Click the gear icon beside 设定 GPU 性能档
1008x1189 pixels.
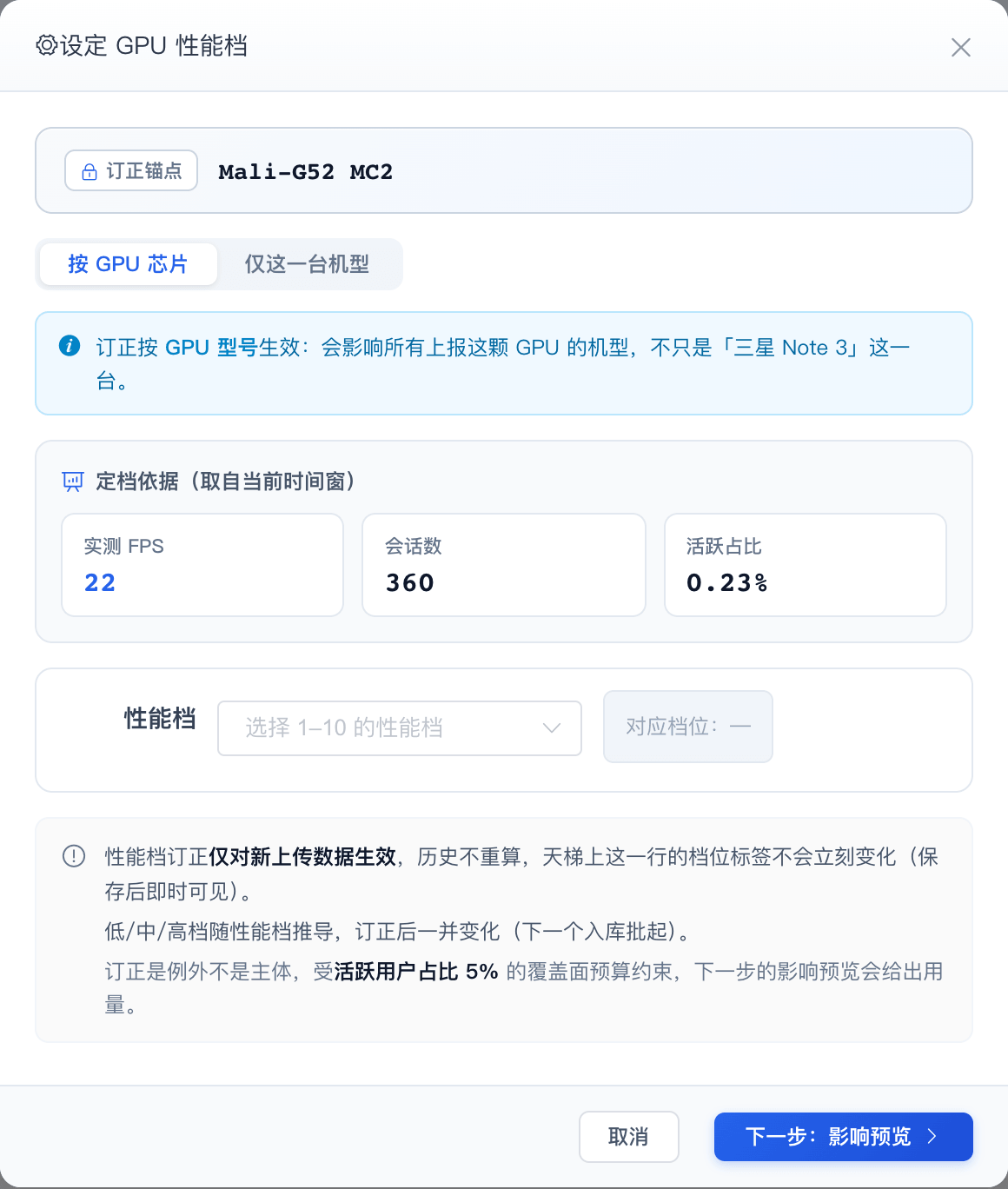click(x=46, y=45)
